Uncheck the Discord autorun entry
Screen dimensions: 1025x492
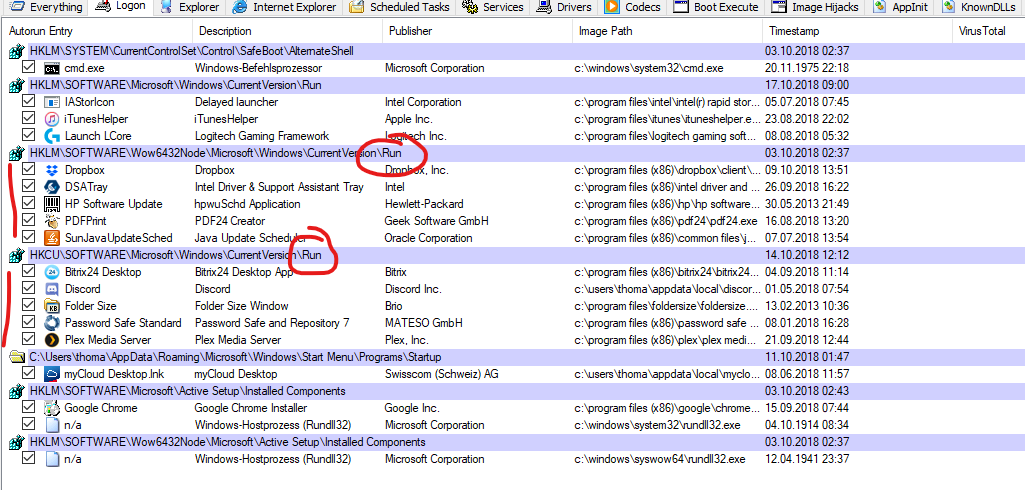pos(28,288)
